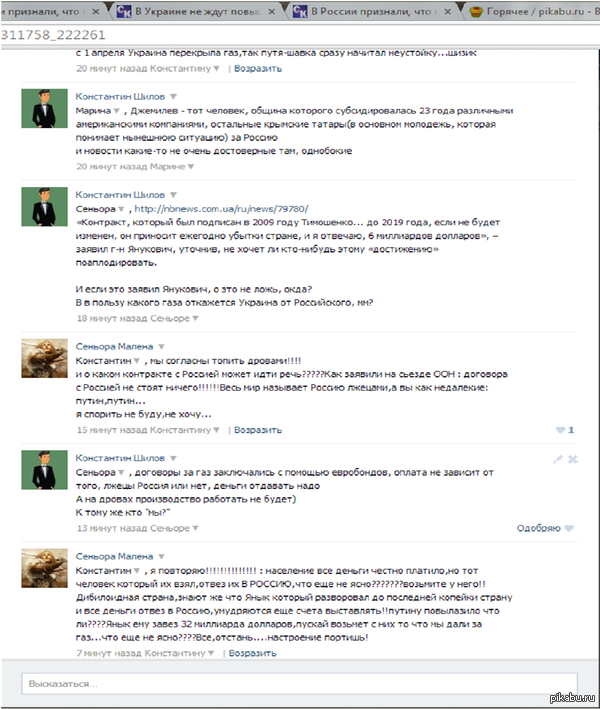Click the Одобряю approve link

[539, 528]
